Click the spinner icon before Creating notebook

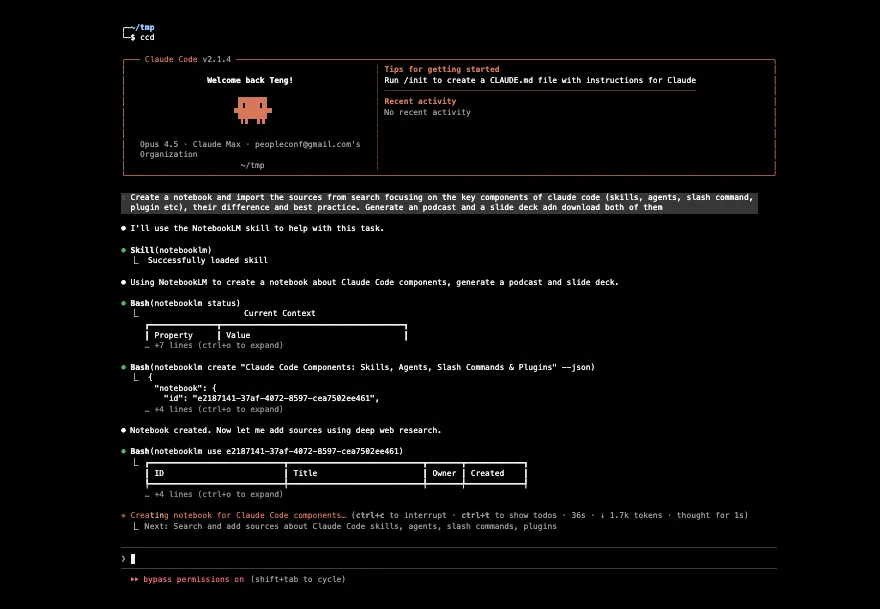pyautogui.click(x=124, y=515)
